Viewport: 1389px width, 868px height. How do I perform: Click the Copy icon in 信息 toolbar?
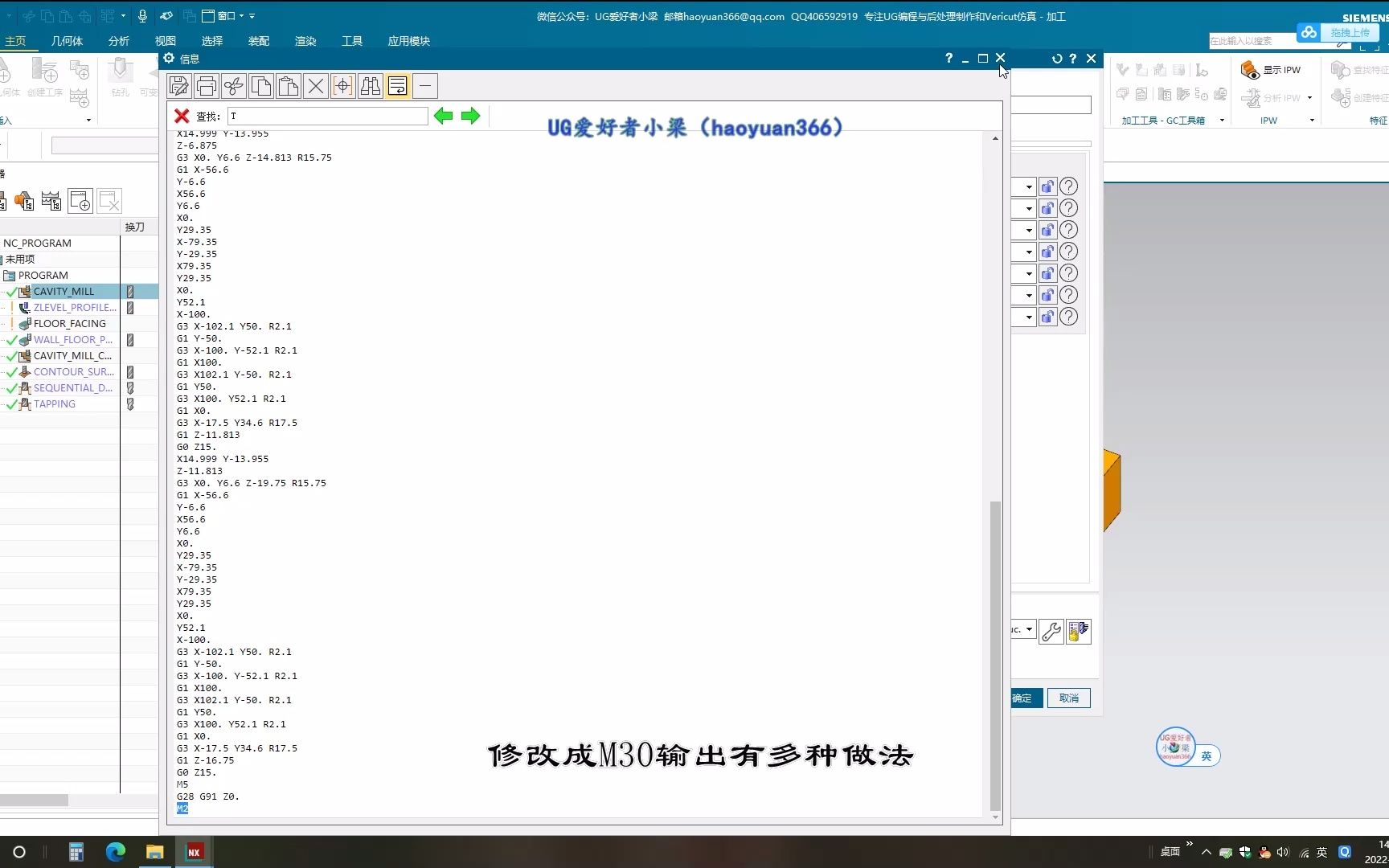(261, 86)
